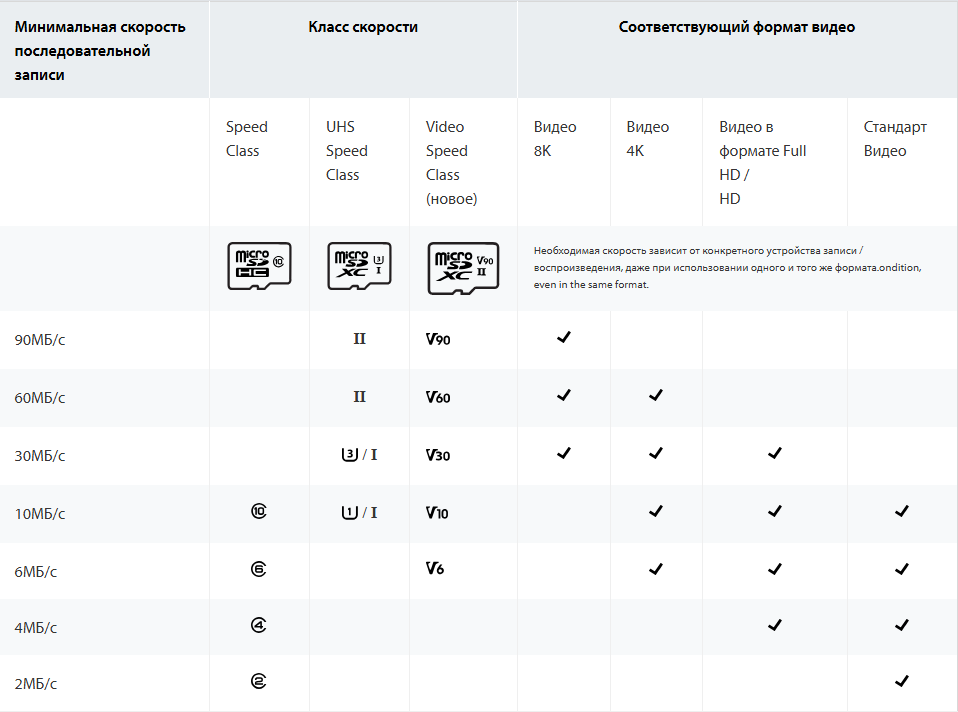Click the microSD XC U3 card icon
958x712 pixels.
(359, 266)
